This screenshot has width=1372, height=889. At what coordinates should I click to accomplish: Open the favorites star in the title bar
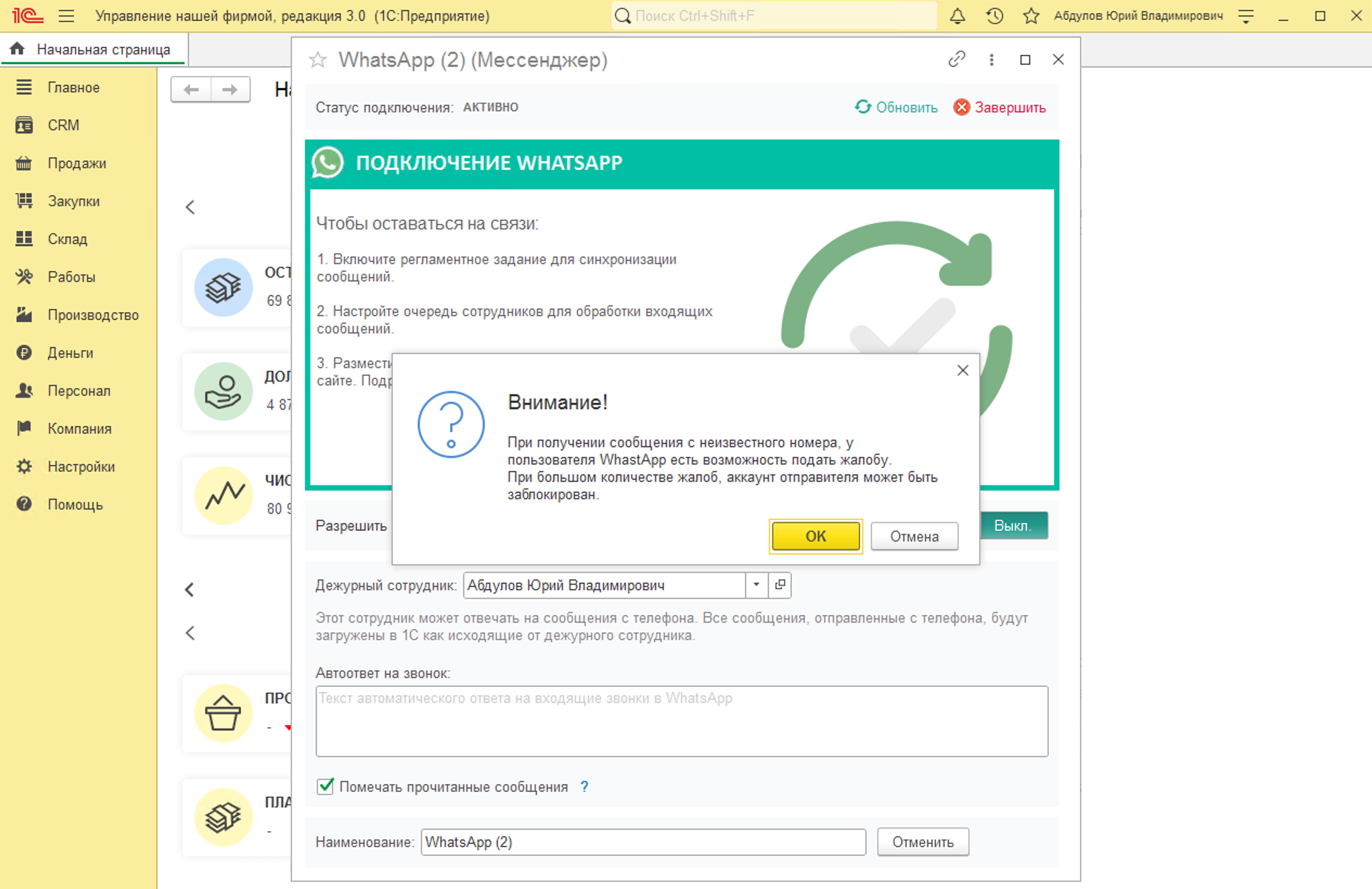point(1030,16)
